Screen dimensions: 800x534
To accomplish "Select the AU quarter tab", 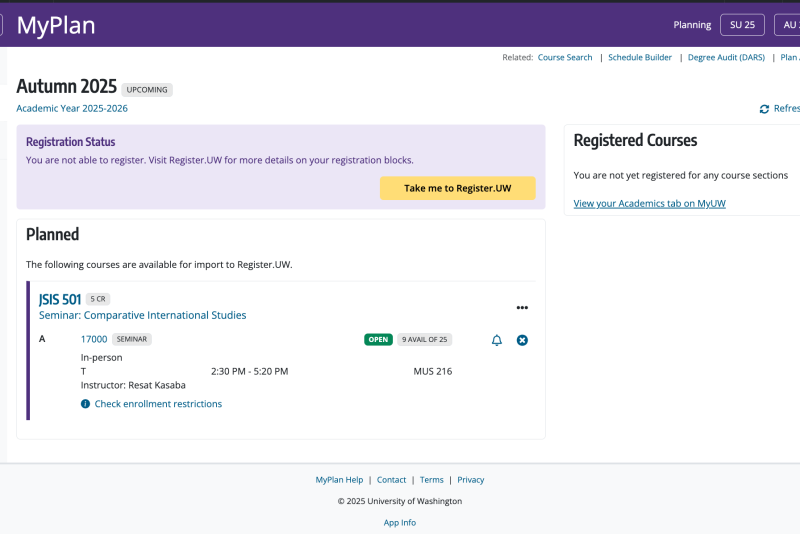I will 787,25.
